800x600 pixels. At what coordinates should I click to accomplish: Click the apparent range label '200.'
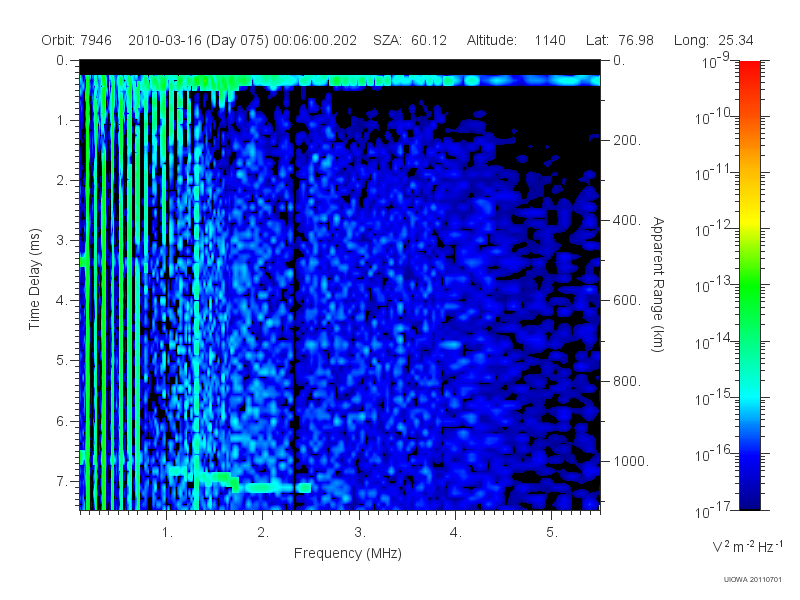627,140
